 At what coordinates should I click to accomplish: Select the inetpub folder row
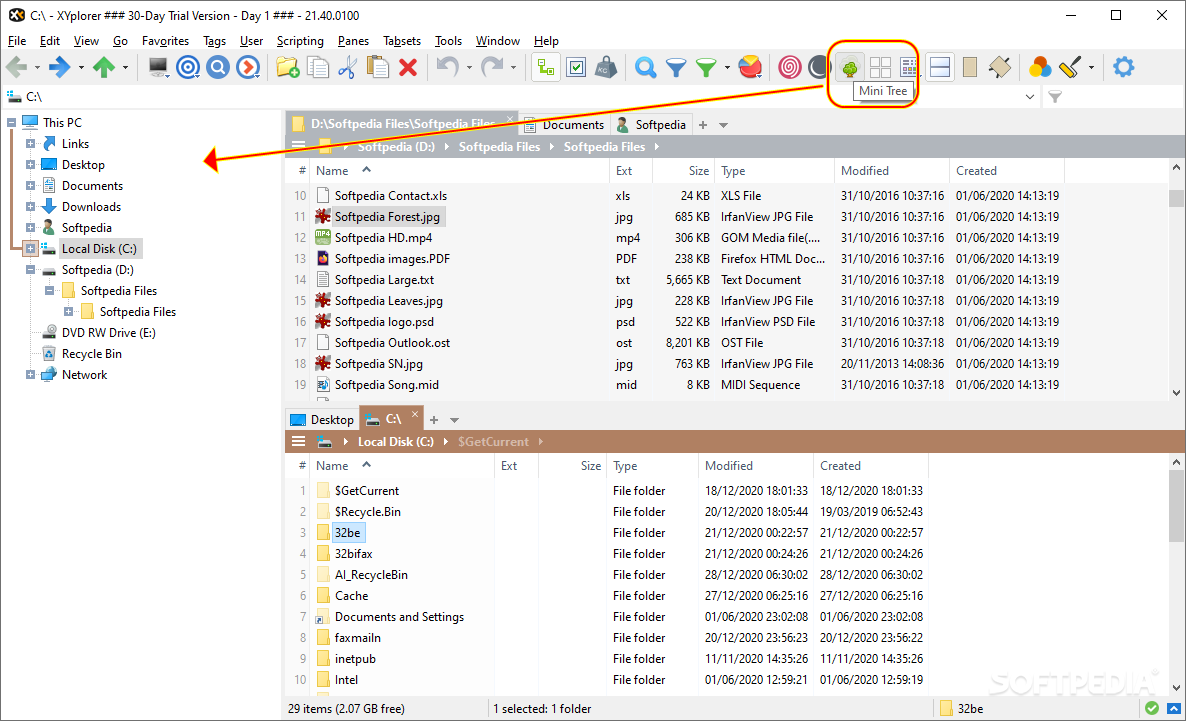click(x=355, y=659)
